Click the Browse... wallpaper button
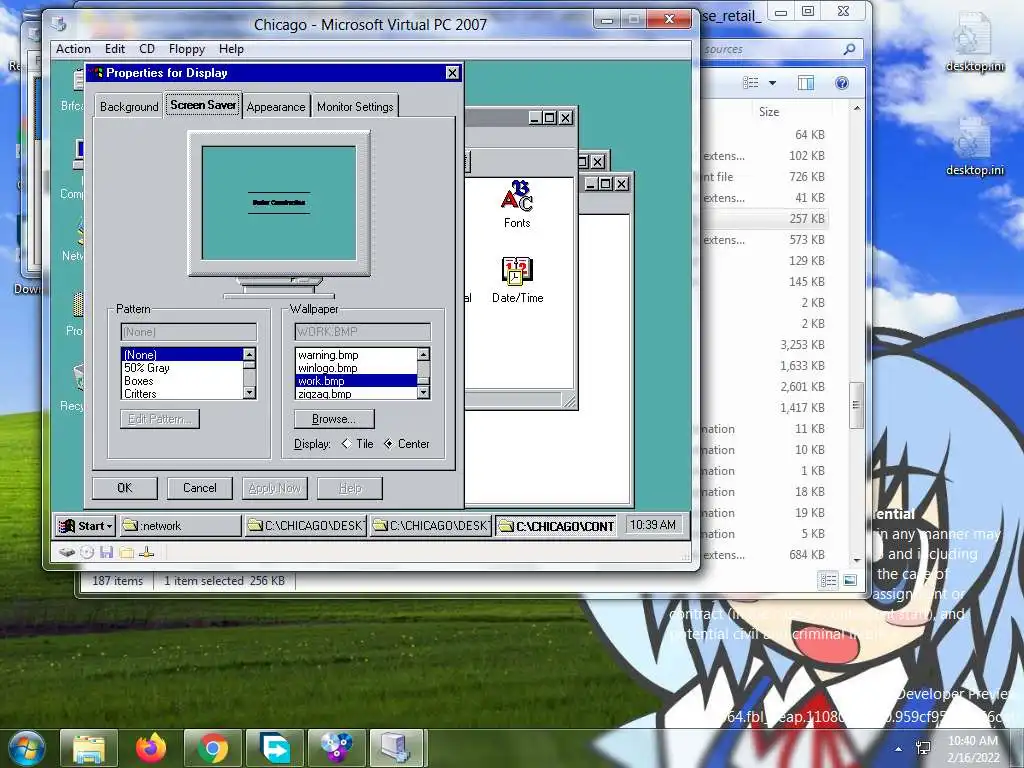Image resolution: width=1024 pixels, height=768 pixels. 334,419
